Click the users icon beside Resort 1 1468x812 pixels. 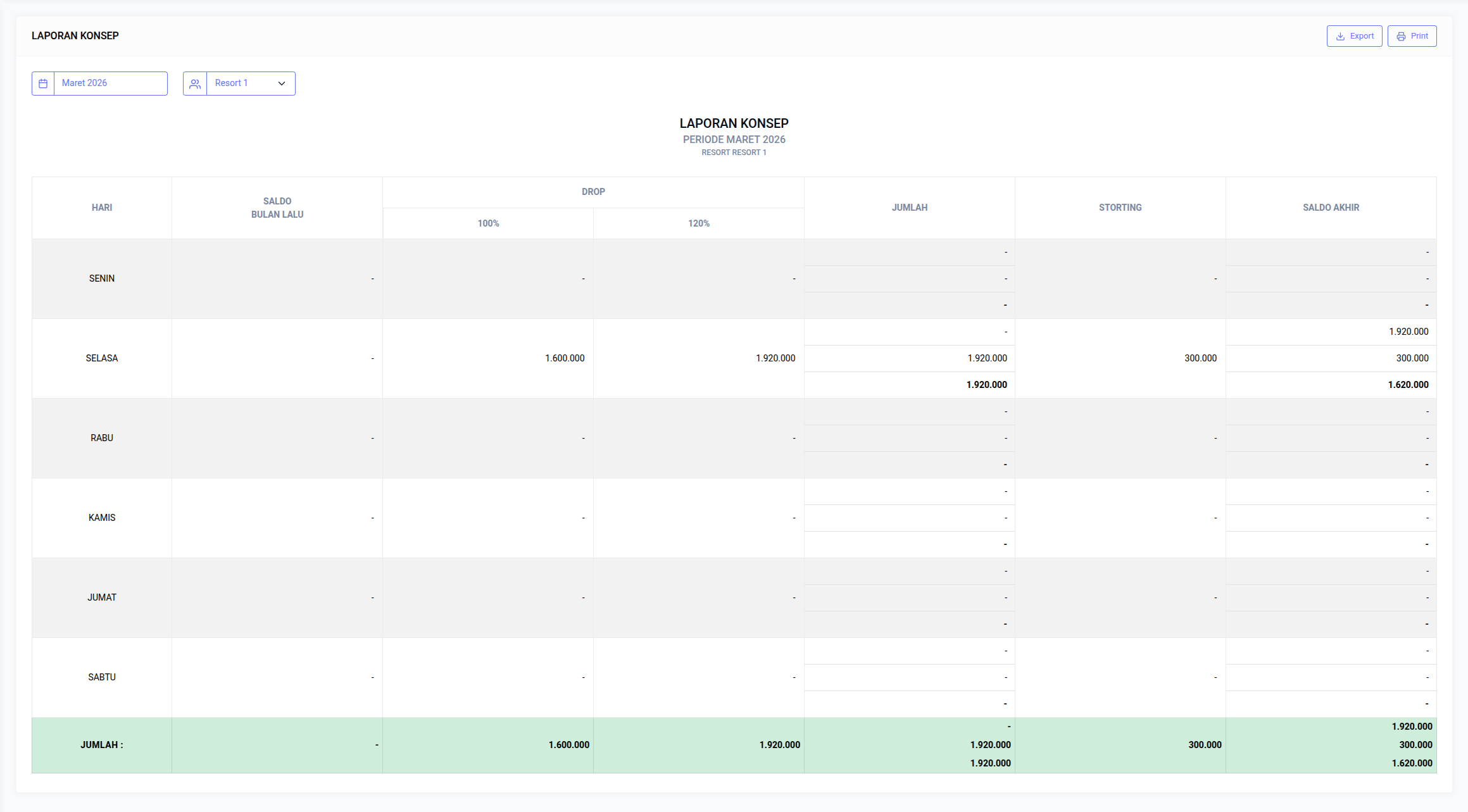(x=195, y=84)
